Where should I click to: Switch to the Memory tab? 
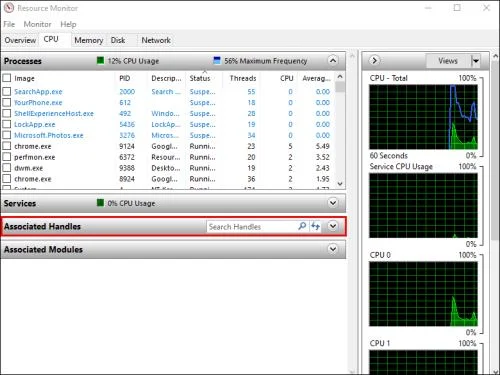[89, 40]
